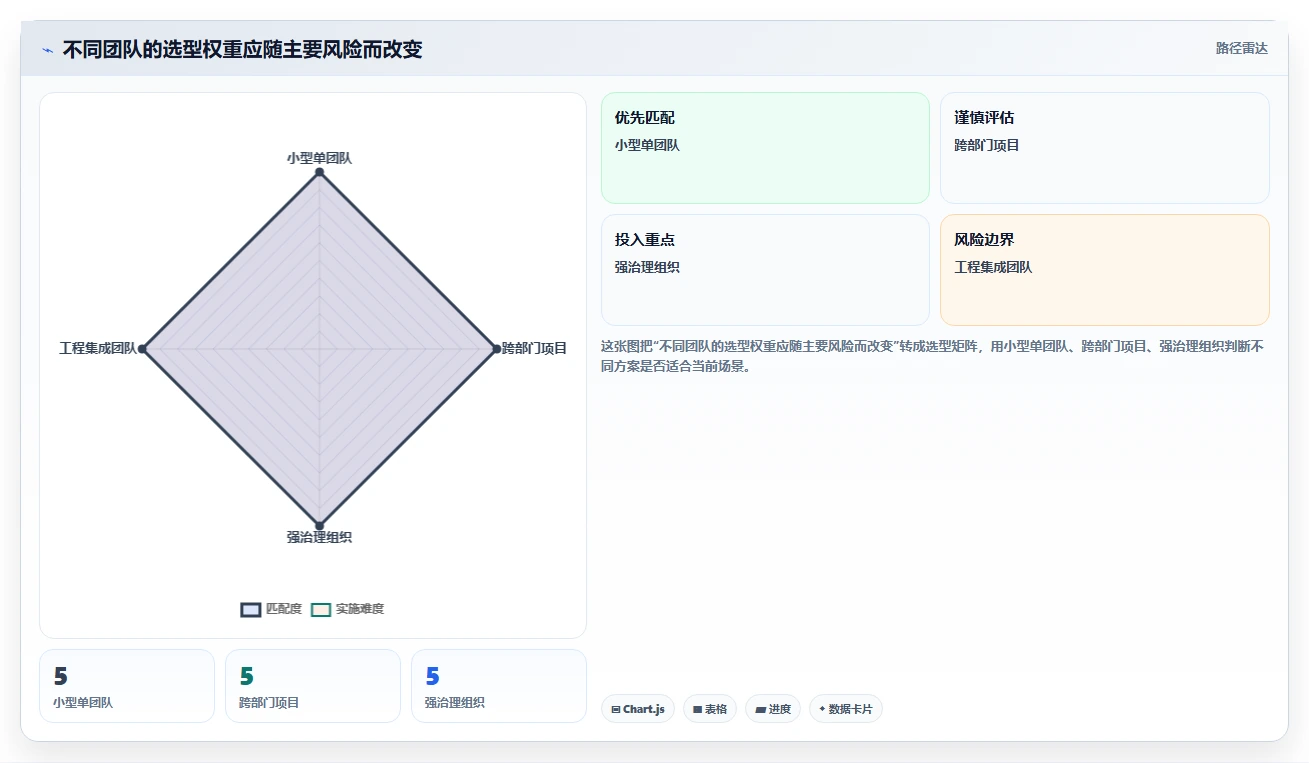Click the blue lightning icon beside the title
Viewport: 1309px width, 763px height.
coord(47,50)
